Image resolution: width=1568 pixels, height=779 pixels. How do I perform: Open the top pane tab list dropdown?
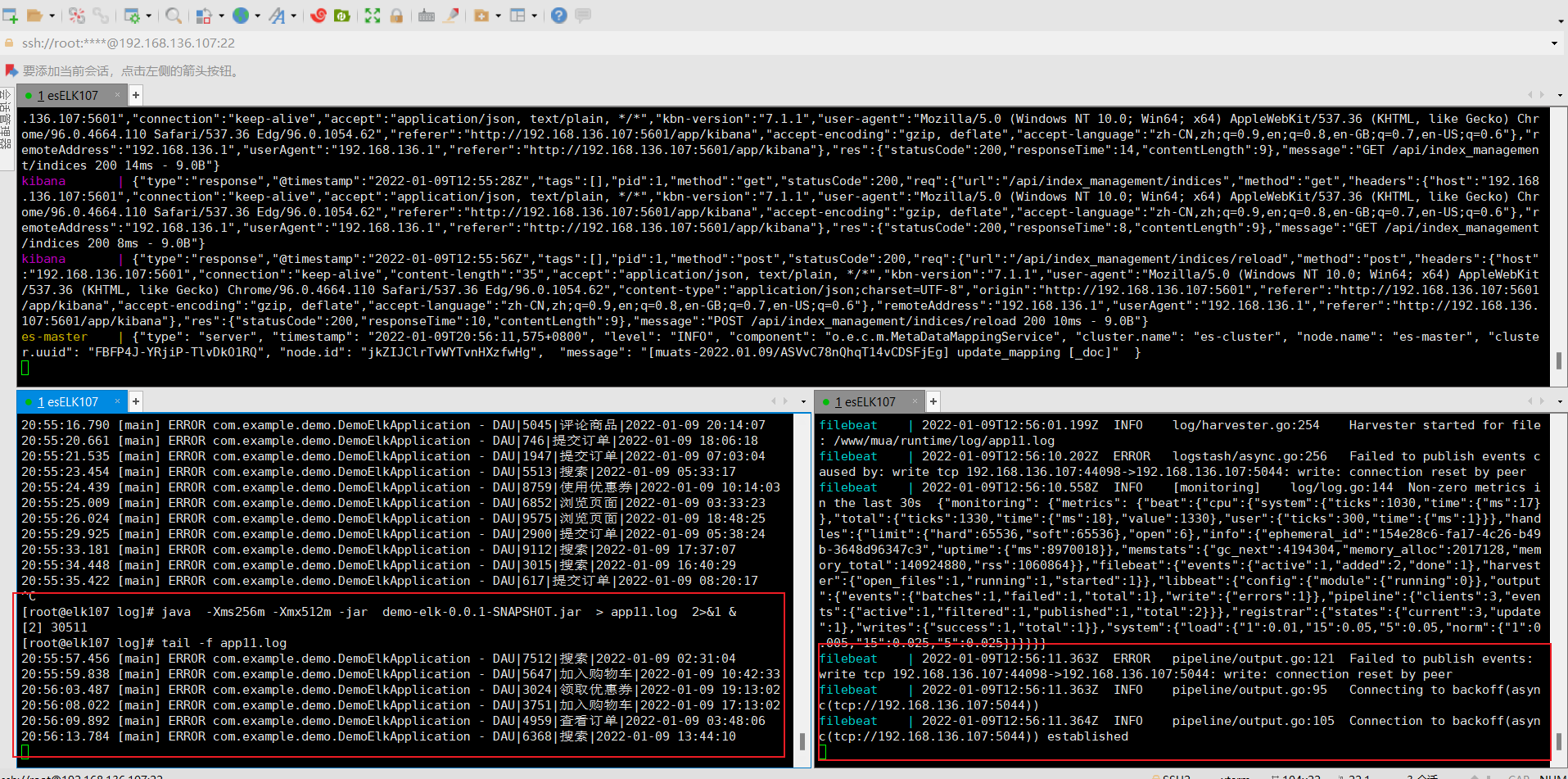[x=1561, y=96]
